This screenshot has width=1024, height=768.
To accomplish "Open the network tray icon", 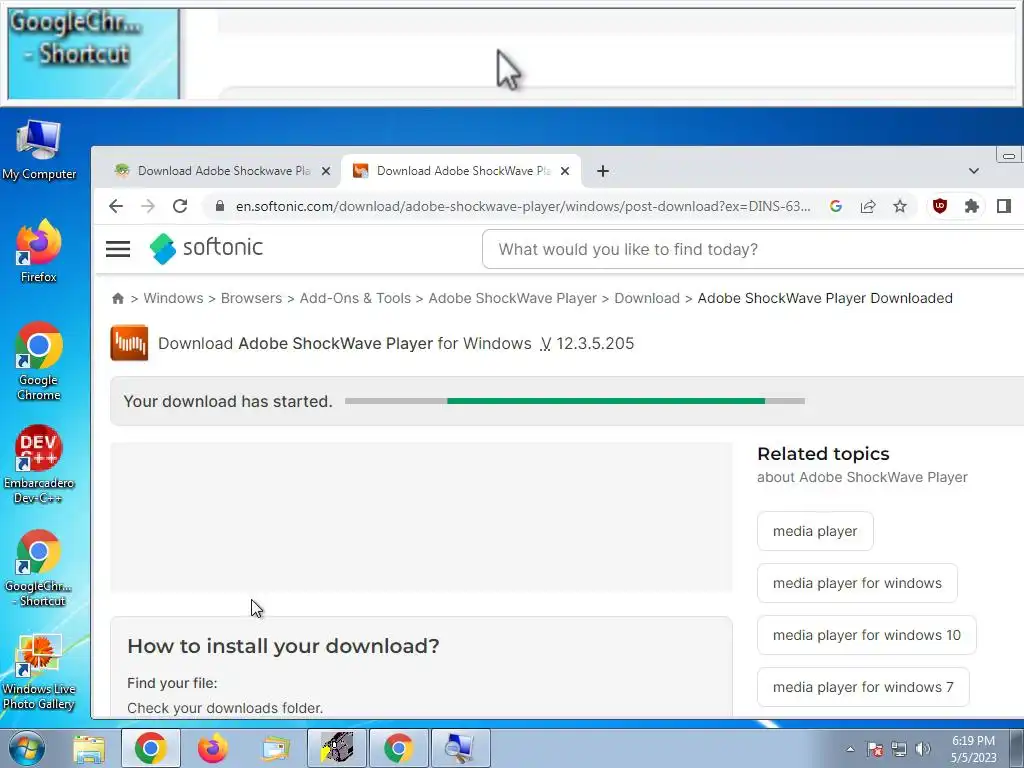I will pyautogui.click(x=899, y=749).
